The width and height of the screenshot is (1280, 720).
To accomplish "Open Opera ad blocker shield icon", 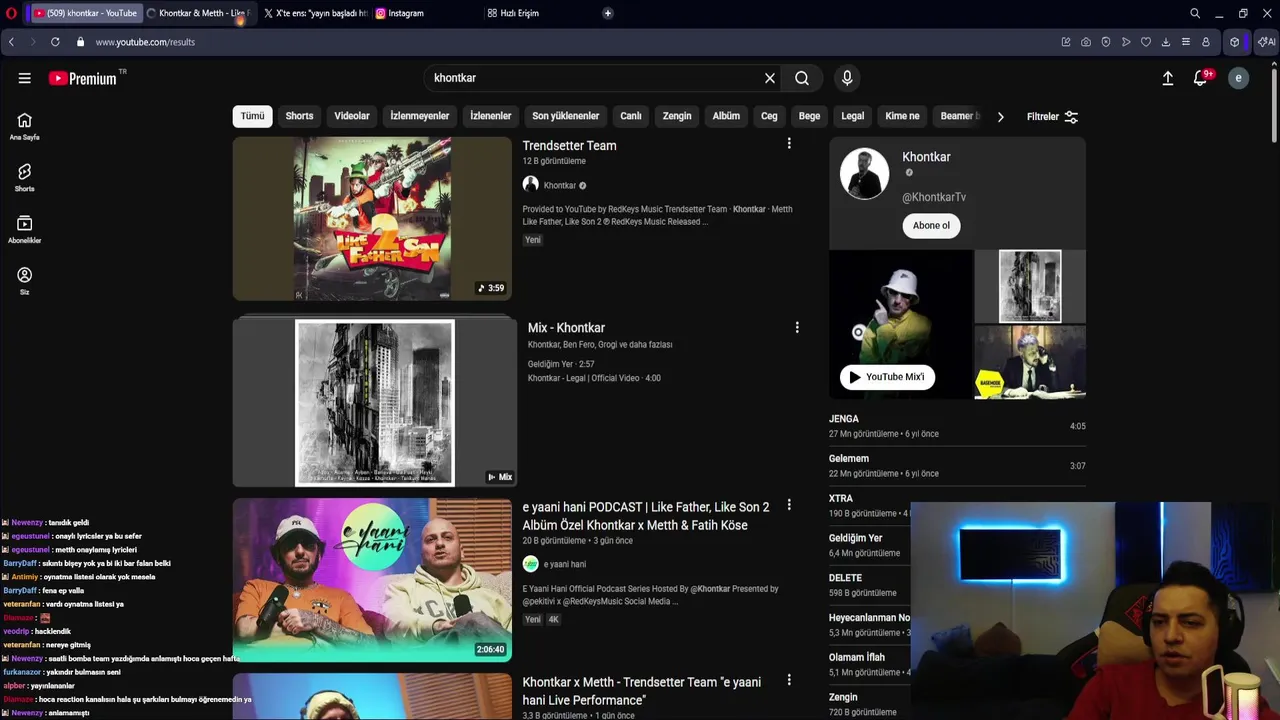I will click(x=1106, y=42).
